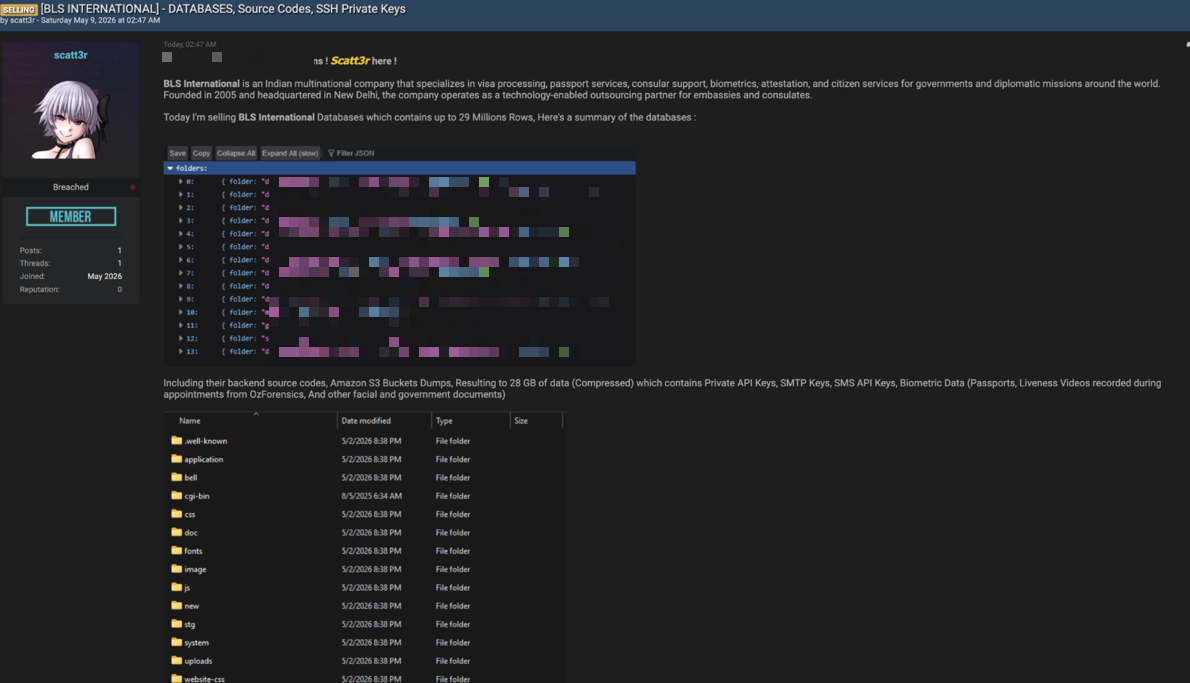
Task: Click the application folder icon
Action: point(177,458)
